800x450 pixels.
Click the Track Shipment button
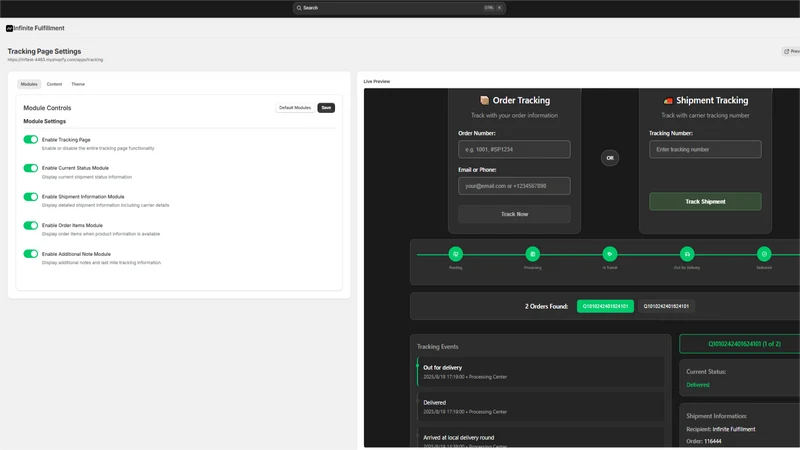coord(705,202)
